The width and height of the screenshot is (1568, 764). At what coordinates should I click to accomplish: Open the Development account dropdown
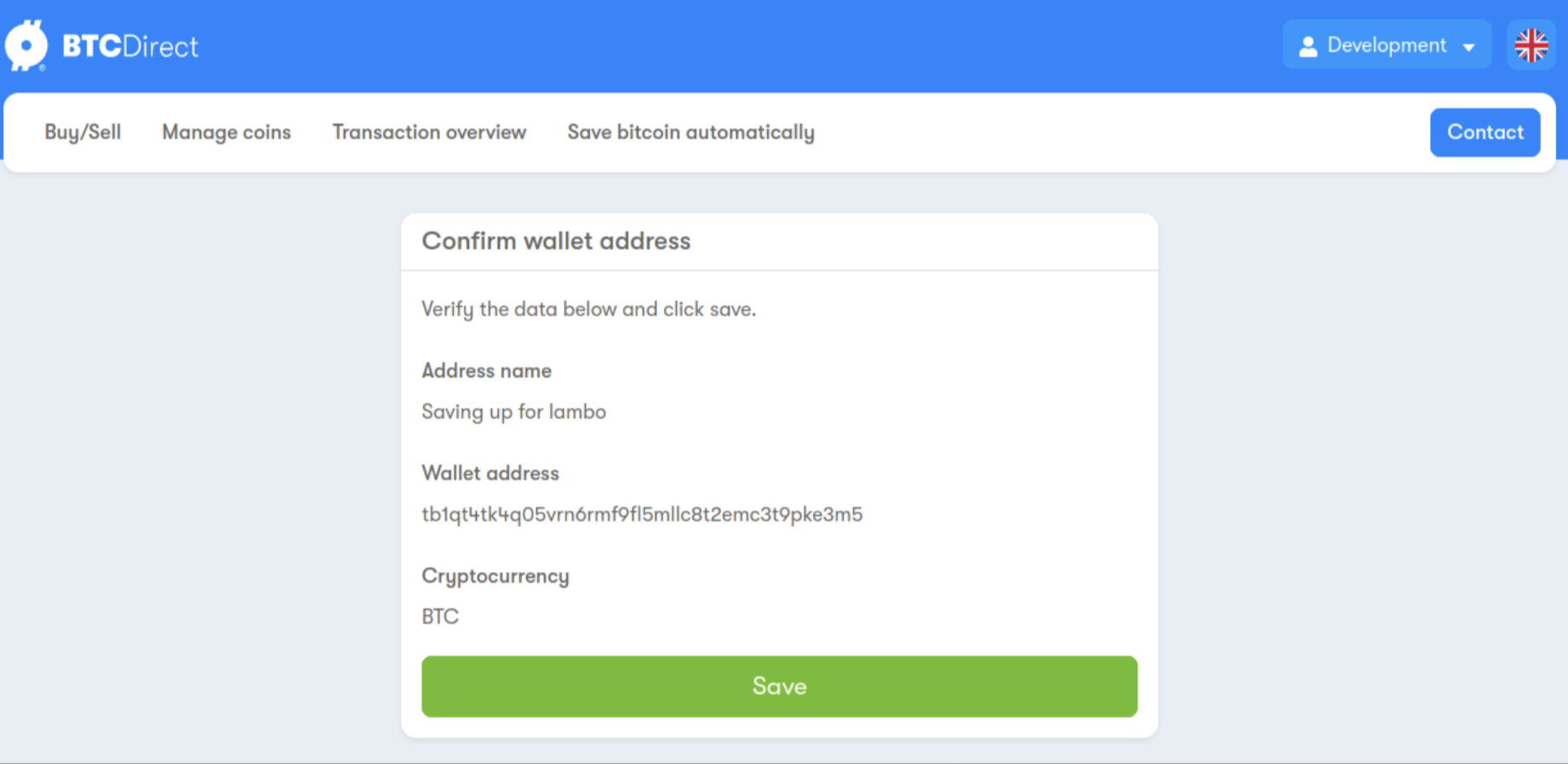[1385, 45]
